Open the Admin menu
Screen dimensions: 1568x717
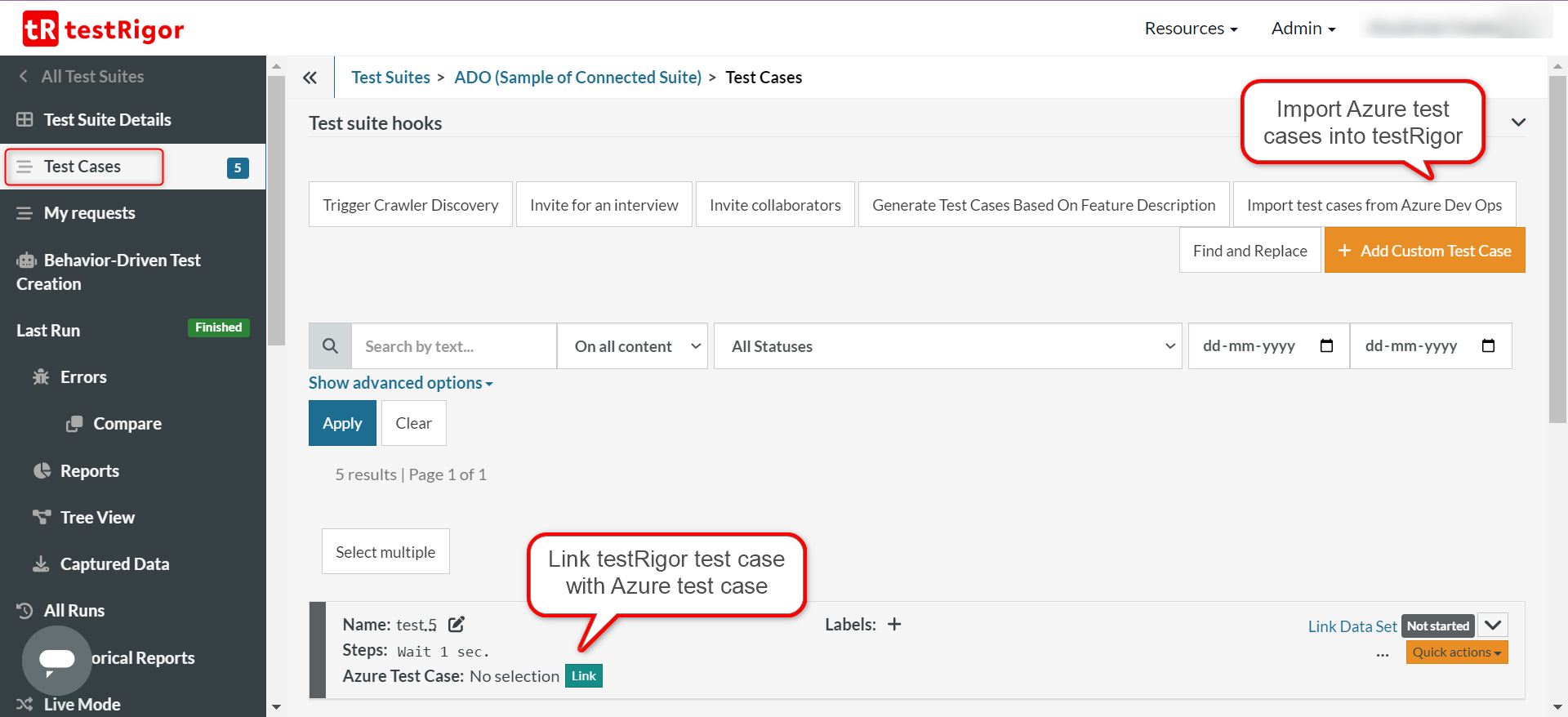click(x=1303, y=29)
